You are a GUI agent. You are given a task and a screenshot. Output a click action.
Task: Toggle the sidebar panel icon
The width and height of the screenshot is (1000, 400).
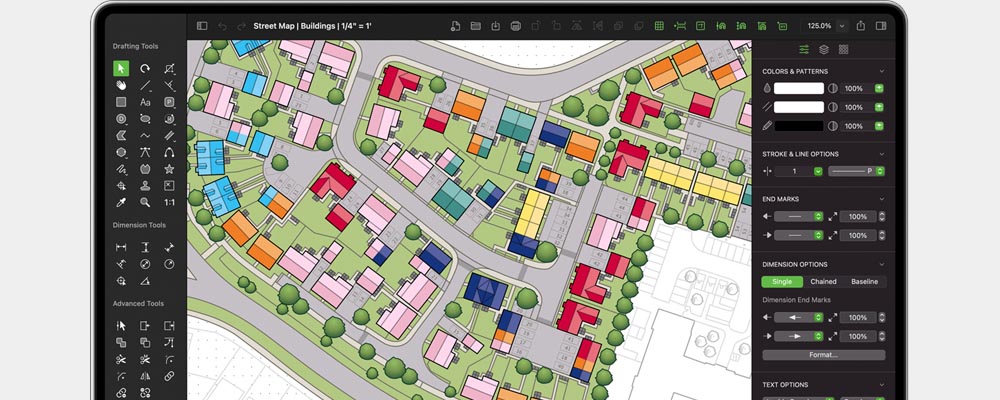tap(202, 25)
